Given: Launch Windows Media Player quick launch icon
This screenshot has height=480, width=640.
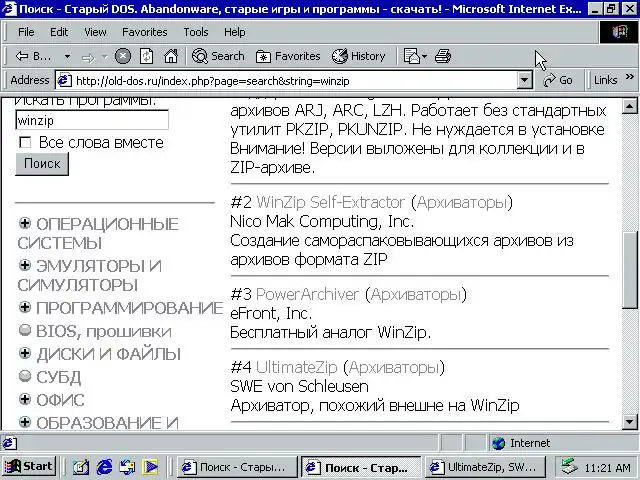Looking at the screenshot, I should click(x=150, y=467).
